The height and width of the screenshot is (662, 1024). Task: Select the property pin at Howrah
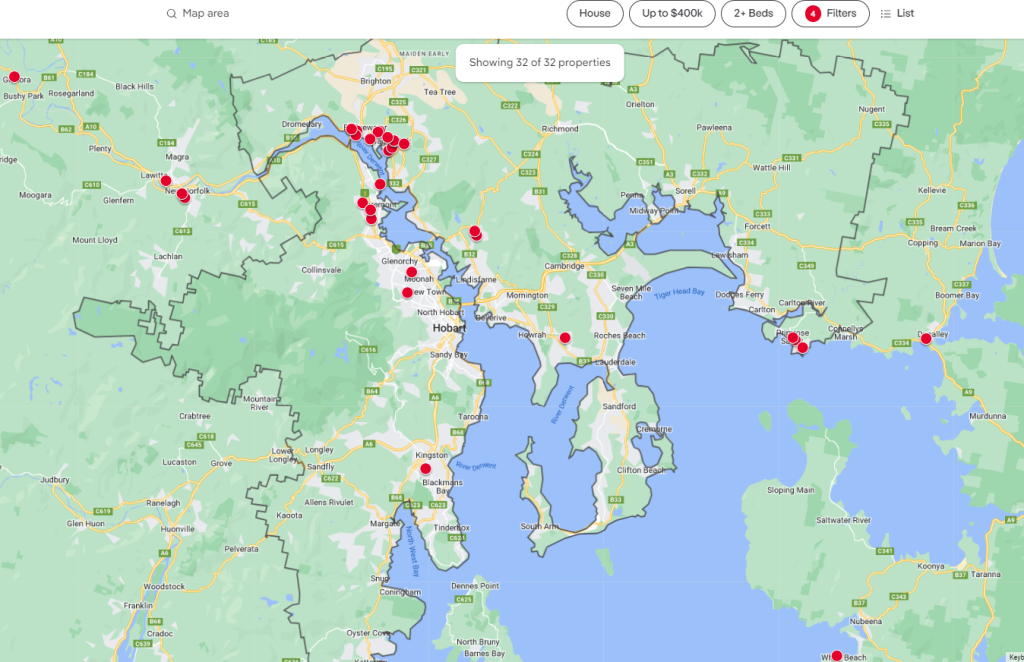[565, 338]
